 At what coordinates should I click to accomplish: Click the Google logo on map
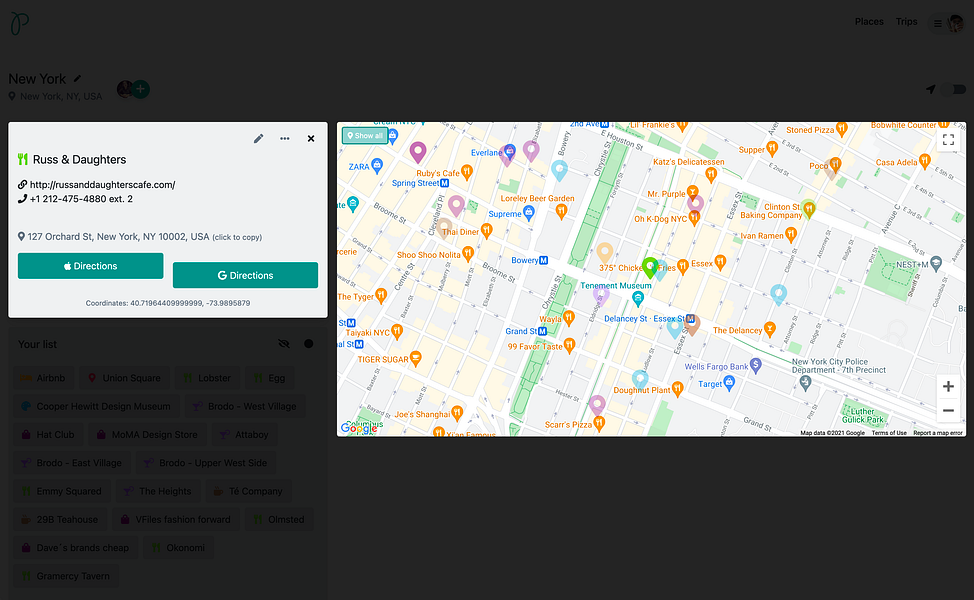359,428
